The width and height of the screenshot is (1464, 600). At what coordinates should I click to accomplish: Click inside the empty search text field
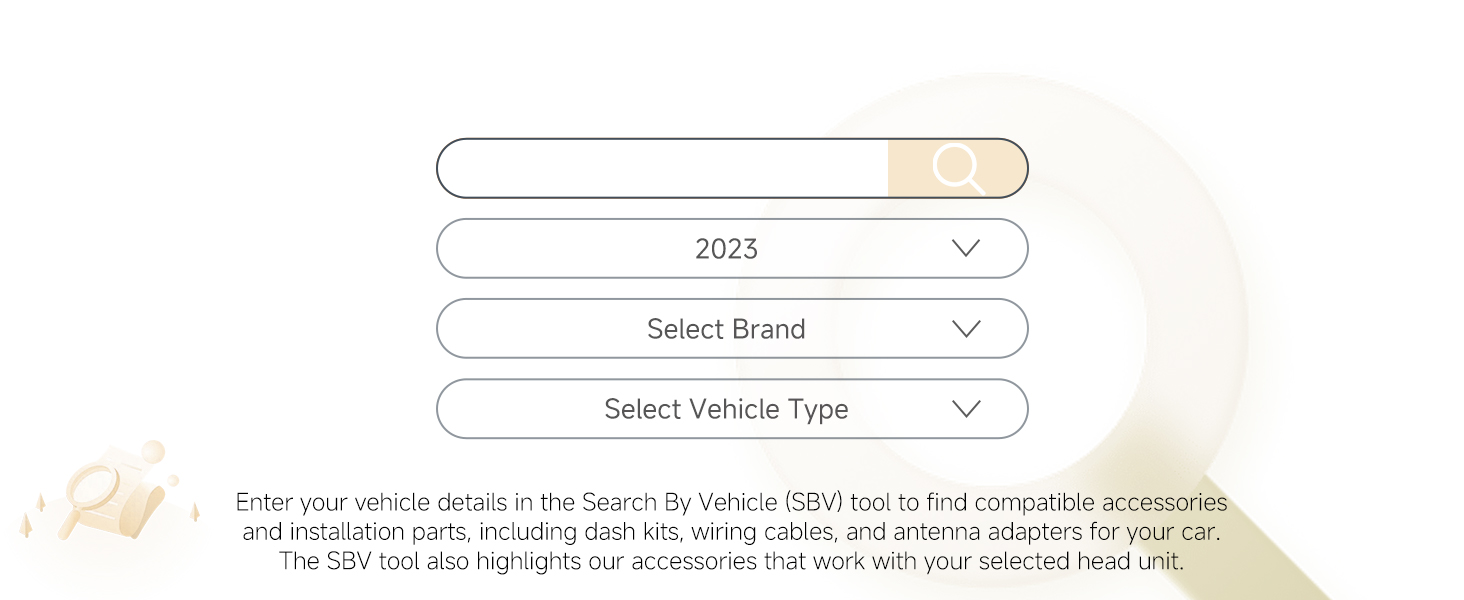pyautogui.click(x=662, y=168)
